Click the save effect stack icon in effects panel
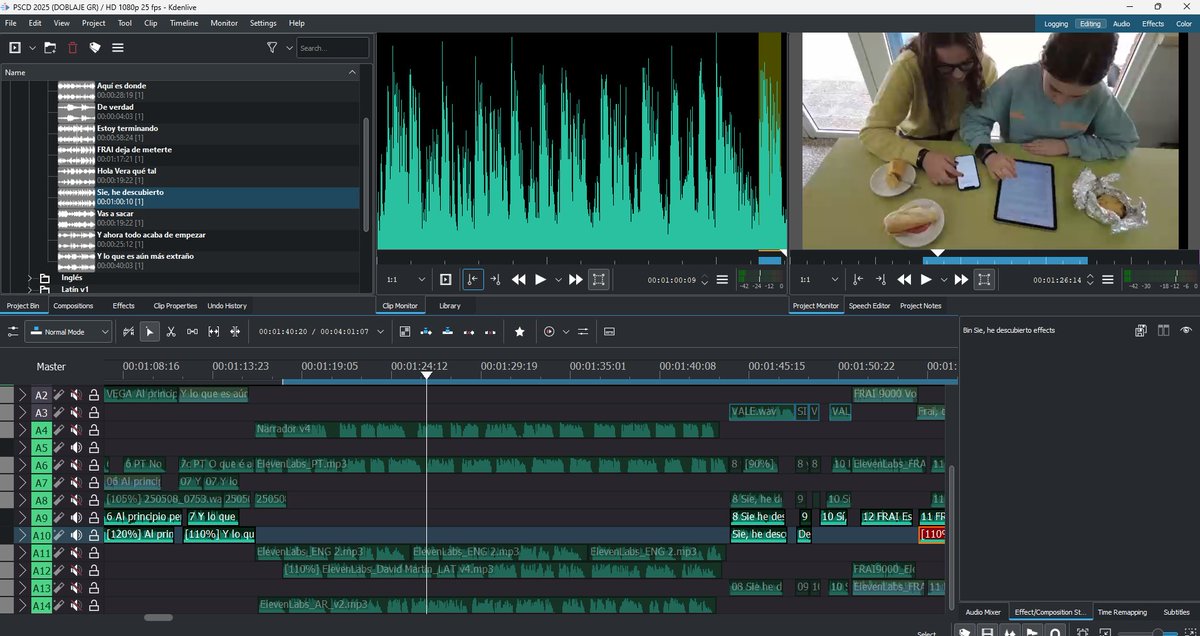This screenshot has height=636, width=1200. point(1141,330)
